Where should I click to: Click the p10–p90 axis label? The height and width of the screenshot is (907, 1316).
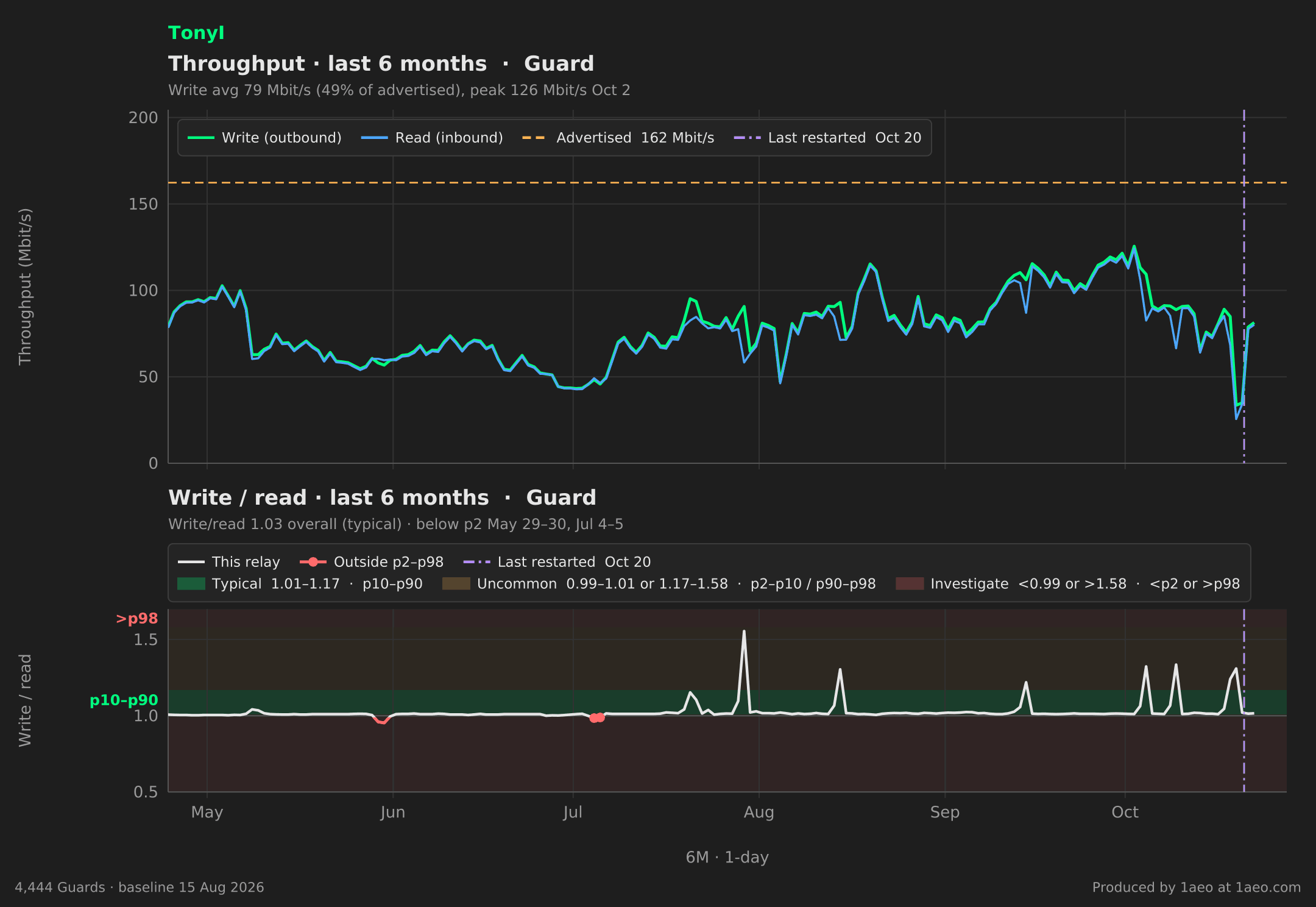point(124,700)
